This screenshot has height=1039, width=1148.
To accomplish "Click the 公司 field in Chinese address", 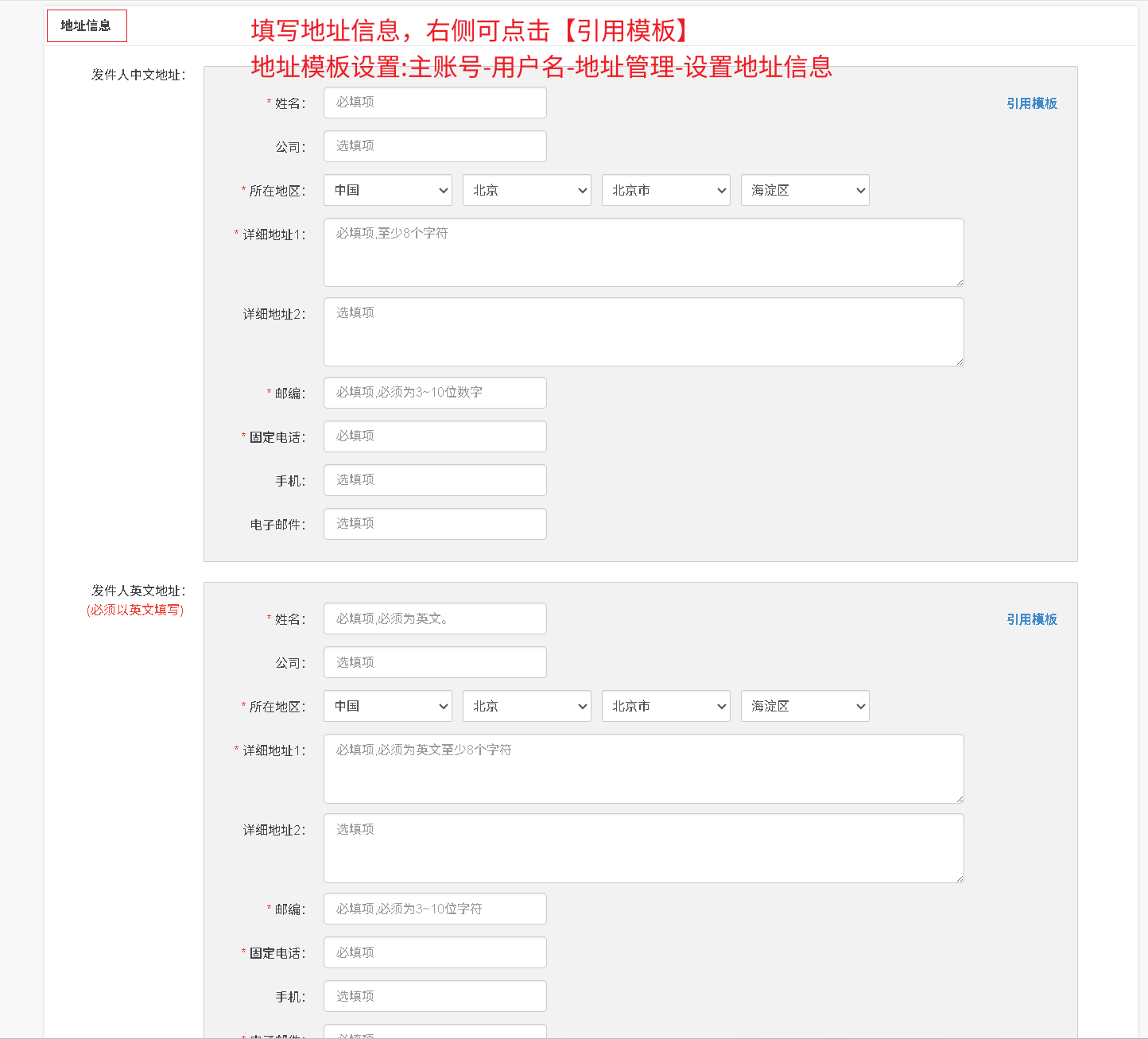I will [435, 146].
